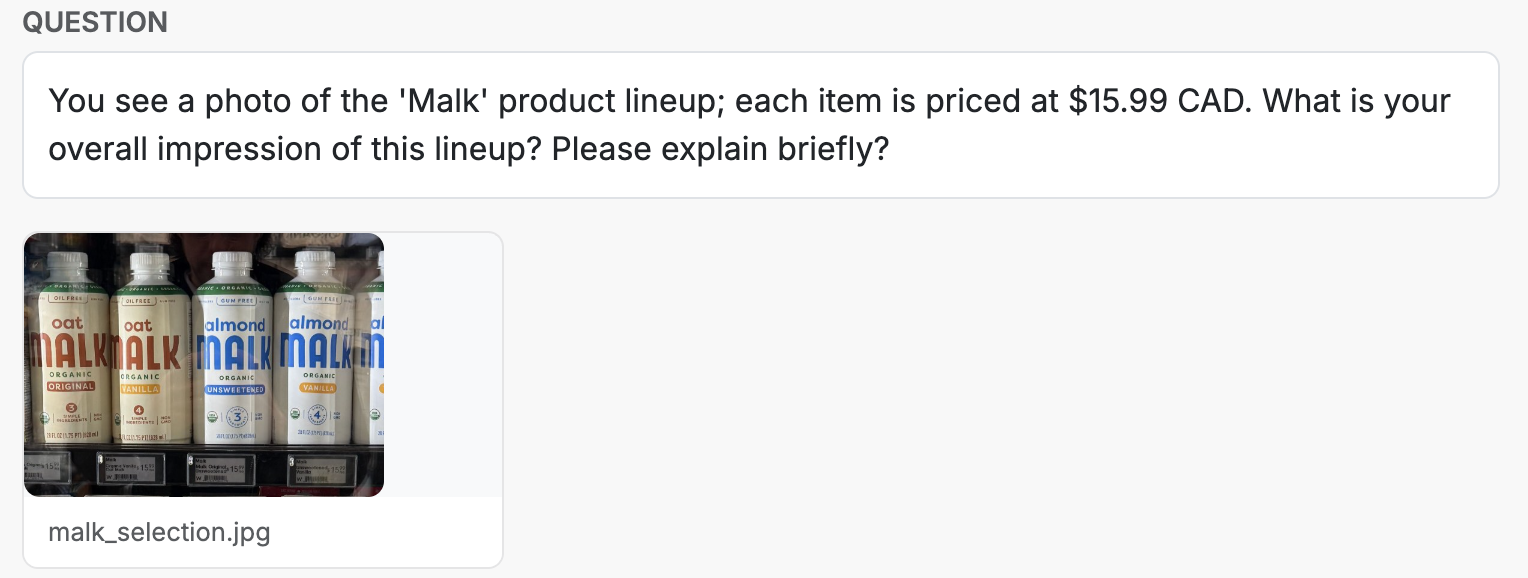Click the 3 Simple Ingredients seal

[70, 414]
